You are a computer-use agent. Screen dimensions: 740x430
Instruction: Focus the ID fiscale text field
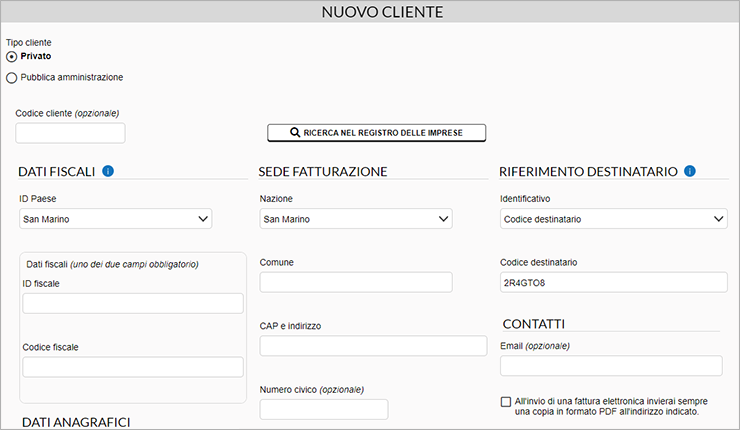pyautogui.click(x=133, y=304)
